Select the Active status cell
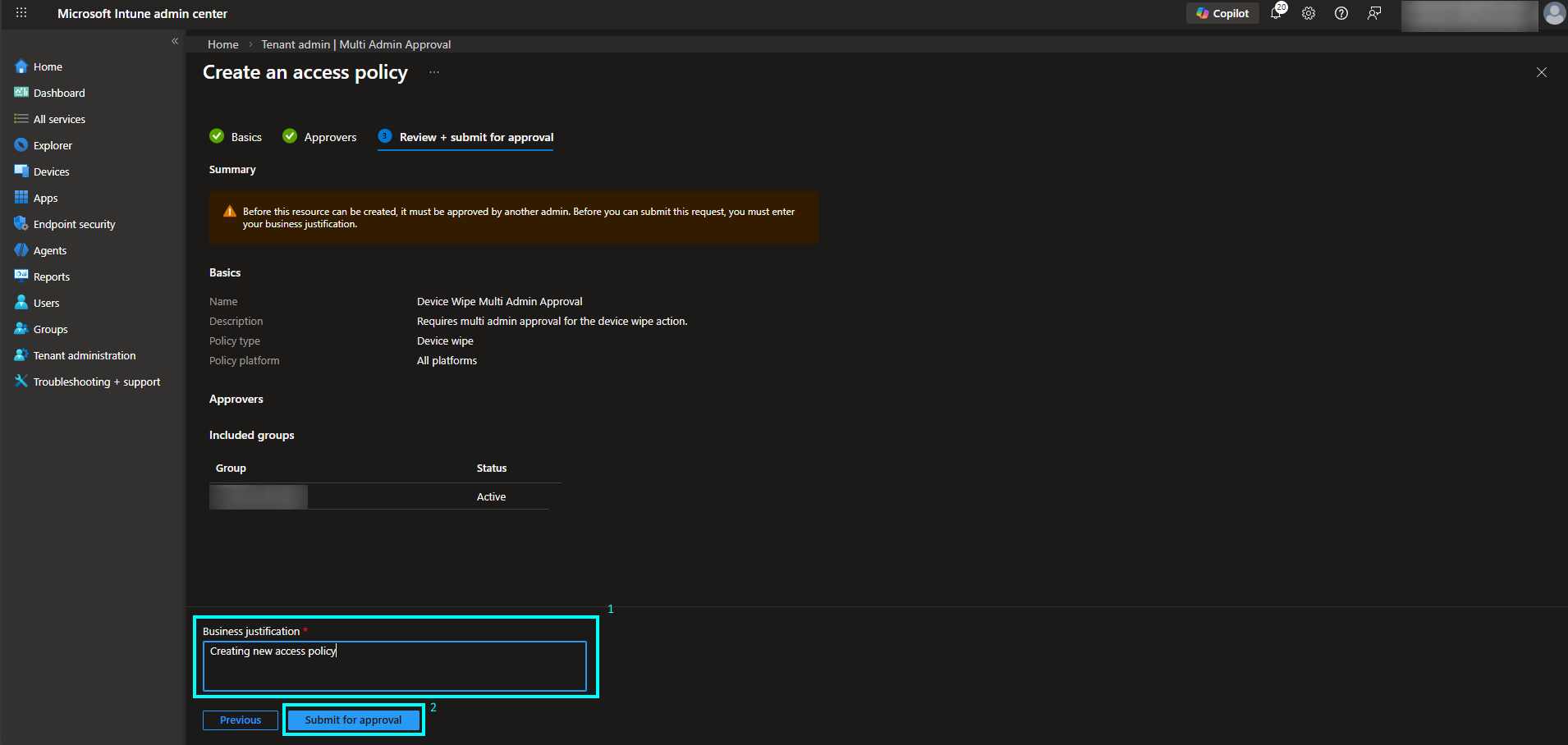This screenshot has height=745, width=1568. 491,496
